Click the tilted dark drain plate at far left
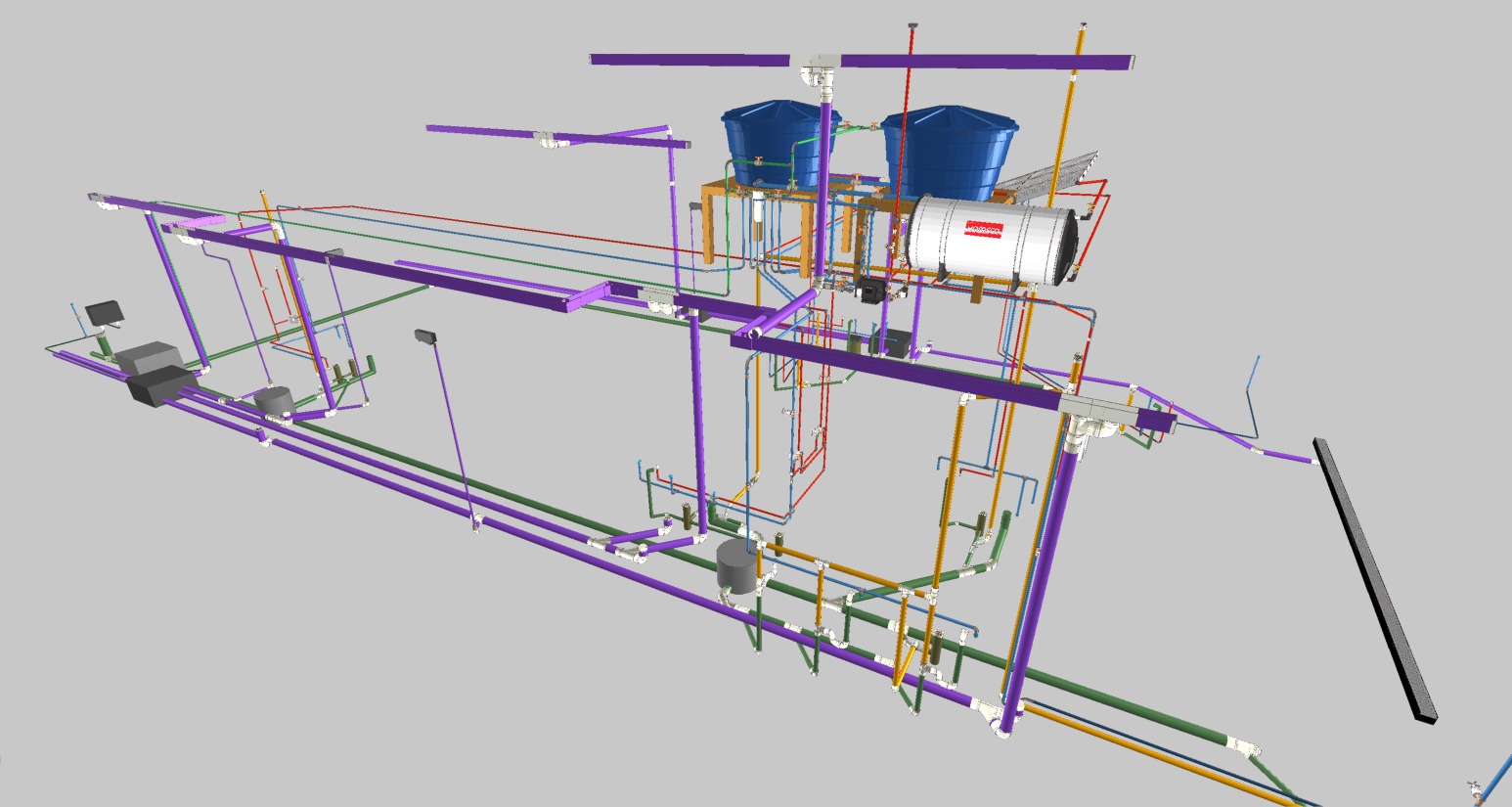 tap(104, 314)
